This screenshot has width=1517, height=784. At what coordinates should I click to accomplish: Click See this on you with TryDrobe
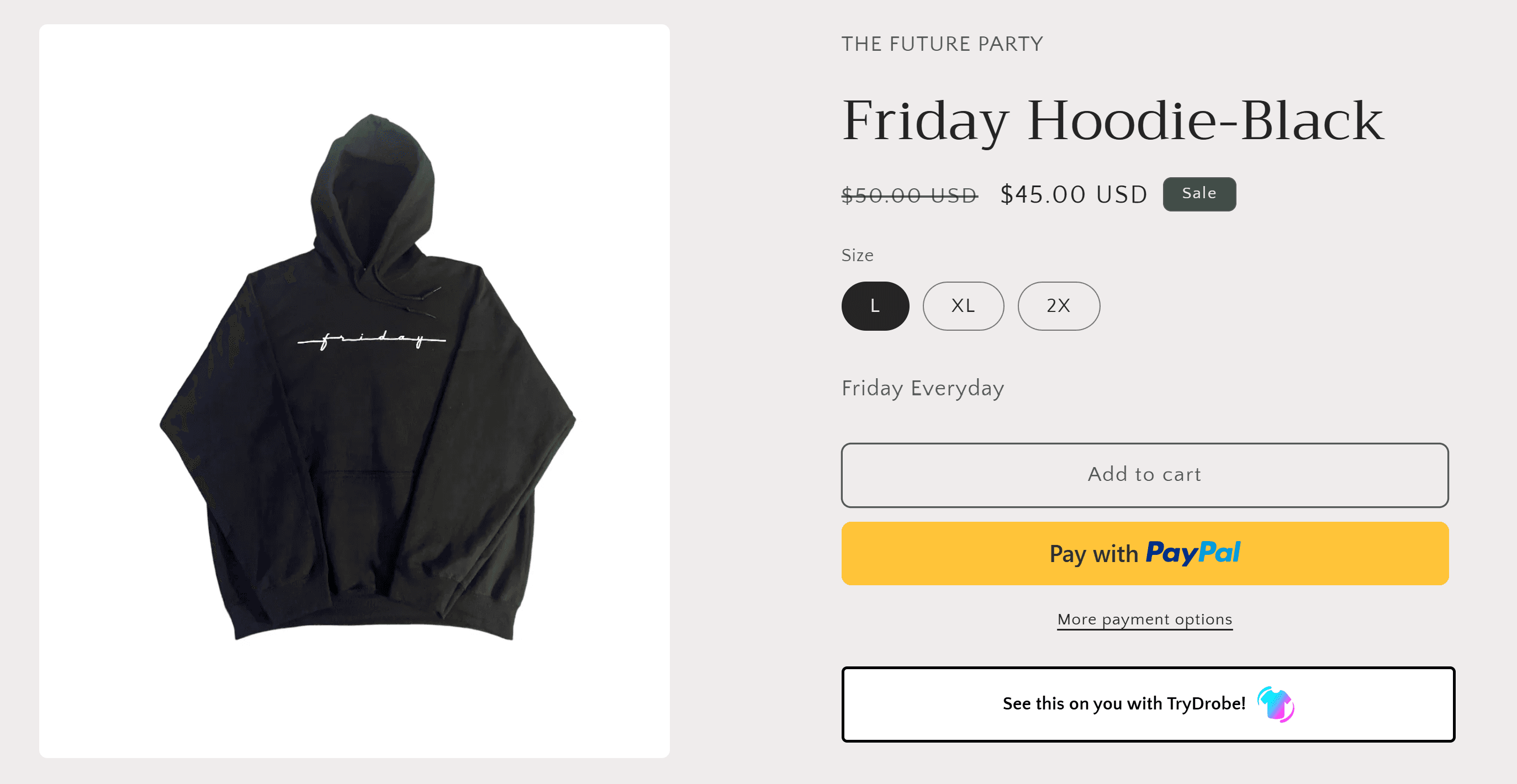pos(1143,704)
